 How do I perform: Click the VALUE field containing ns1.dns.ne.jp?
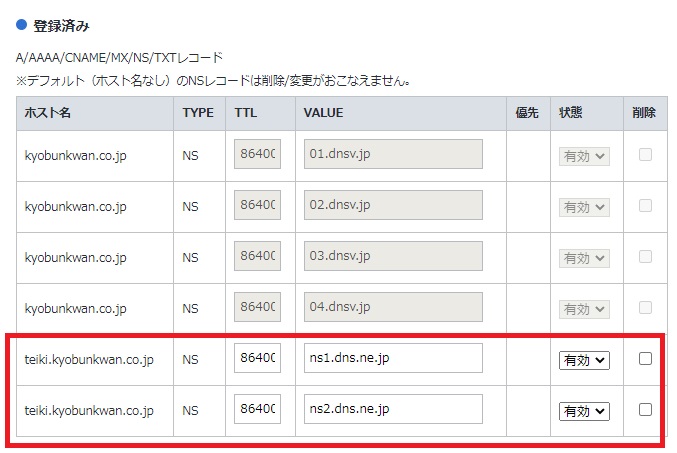tap(393, 359)
